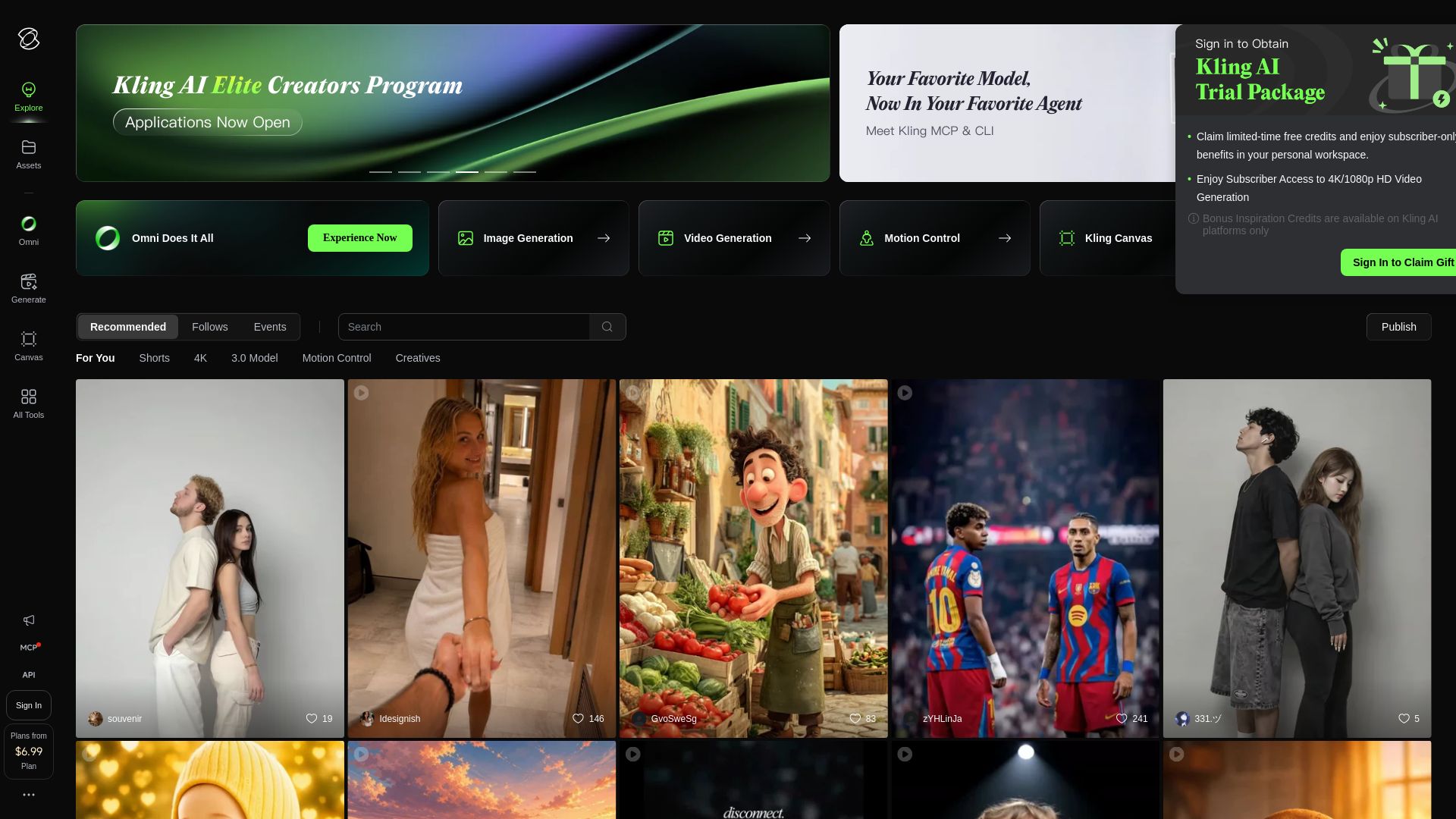Image resolution: width=1456 pixels, height=819 pixels.
Task: Open Omni from the sidebar
Action: (x=29, y=231)
